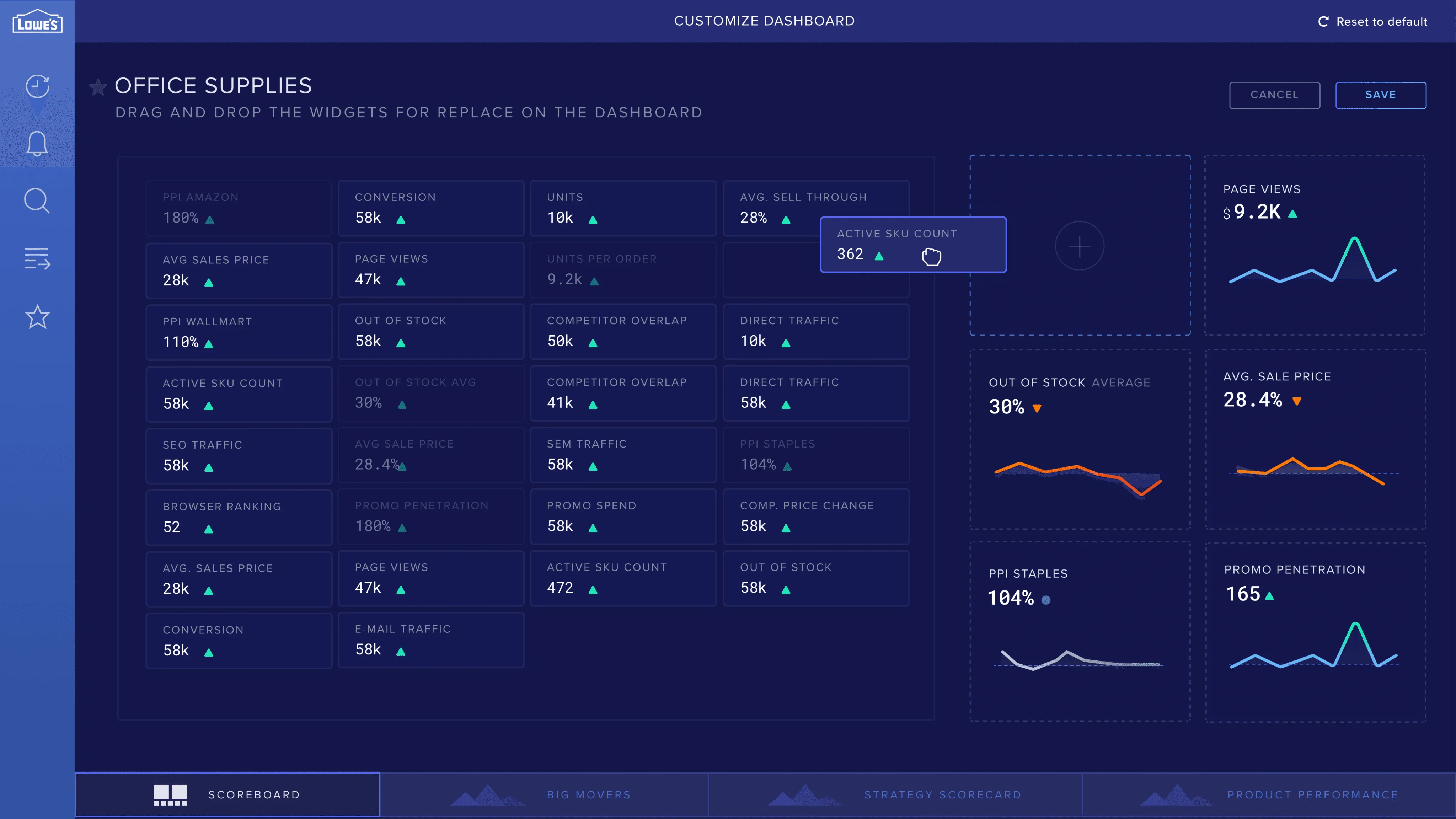This screenshot has height=819, width=1456.
Task: Click the Big Movers mountain icon
Action: pos(488,795)
